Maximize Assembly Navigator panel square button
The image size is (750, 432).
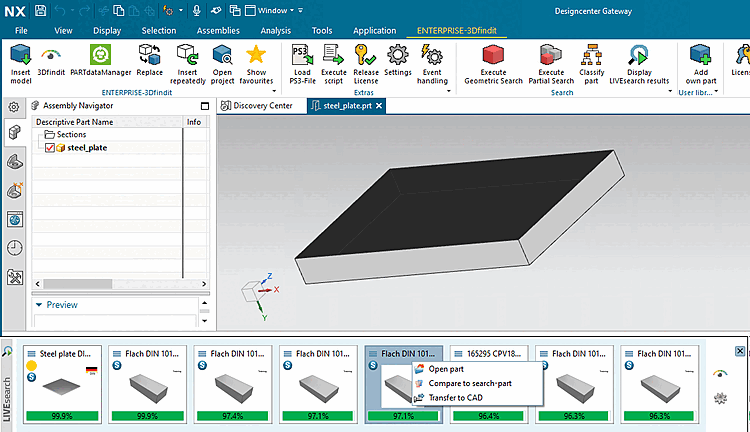pyautogui.click(x=205, y=106)
